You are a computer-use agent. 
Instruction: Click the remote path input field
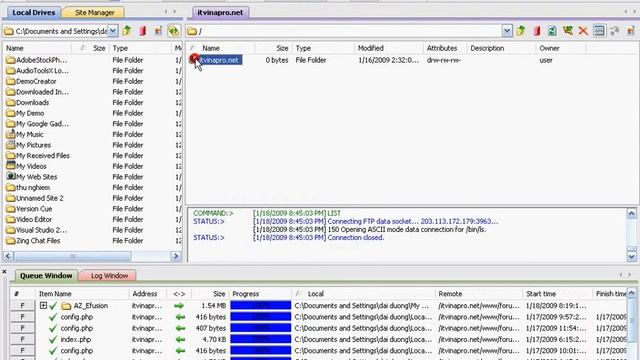click(x=344, y=31)
